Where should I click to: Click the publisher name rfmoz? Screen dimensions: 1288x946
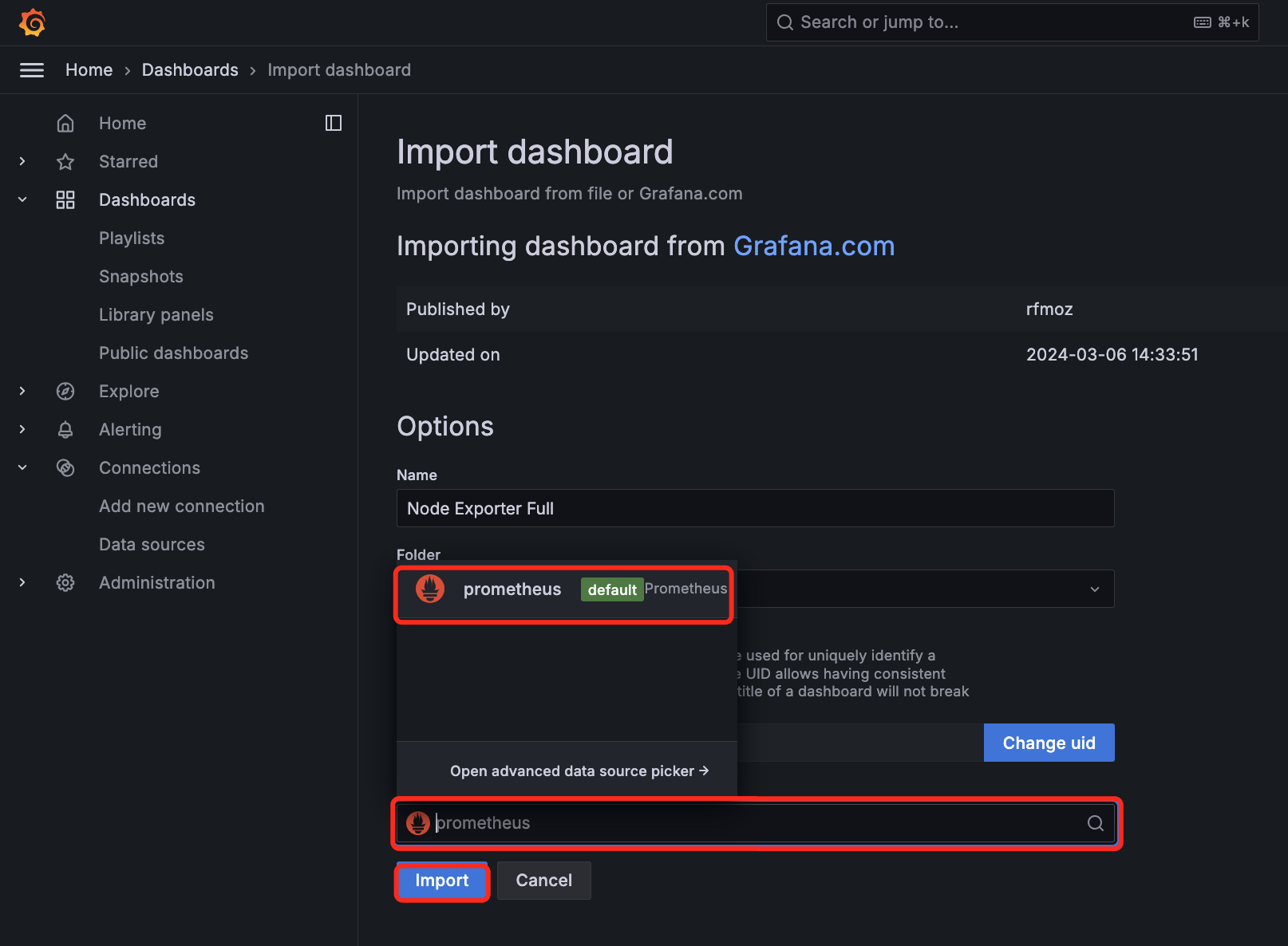[x=1049, y=309]
